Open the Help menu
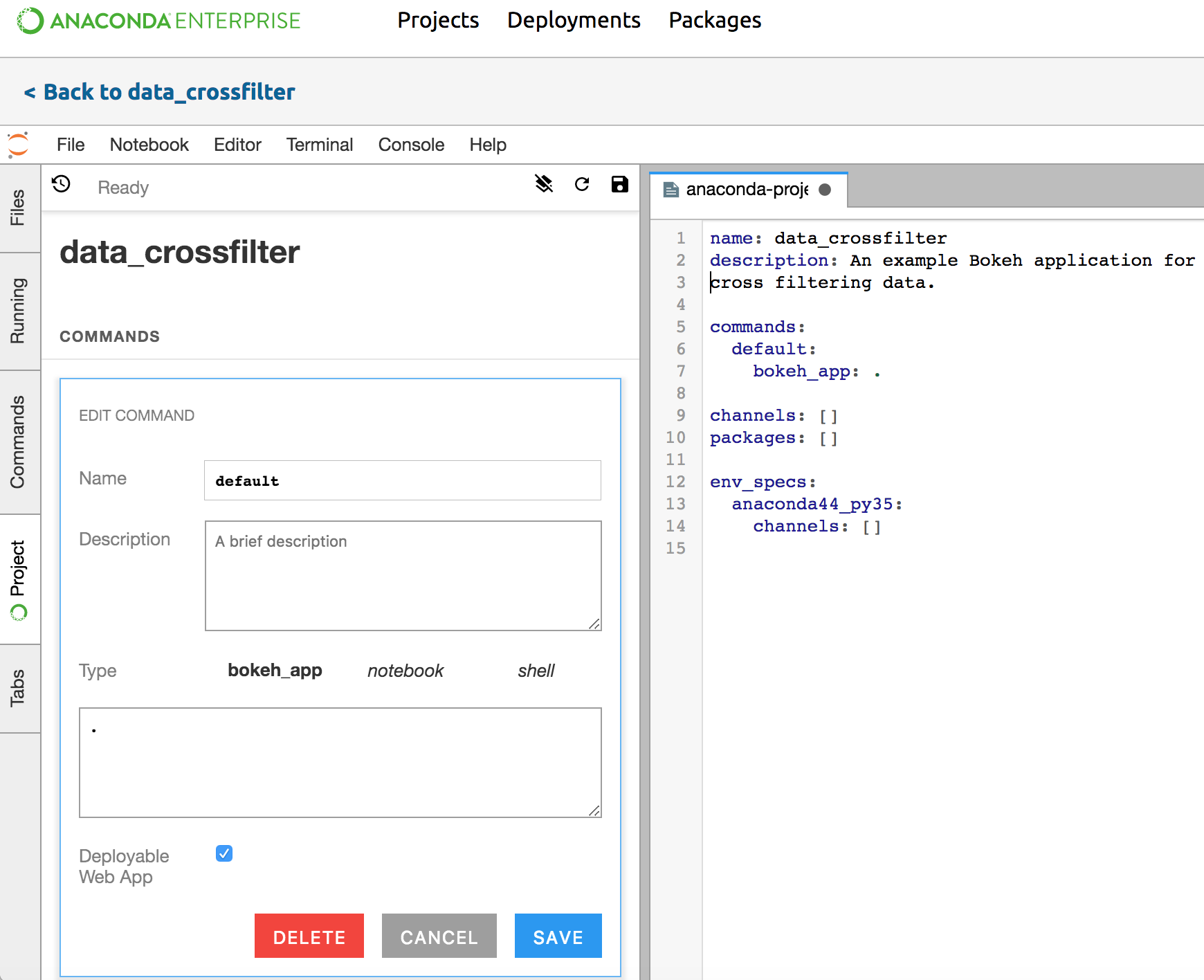 coord(488,145)
